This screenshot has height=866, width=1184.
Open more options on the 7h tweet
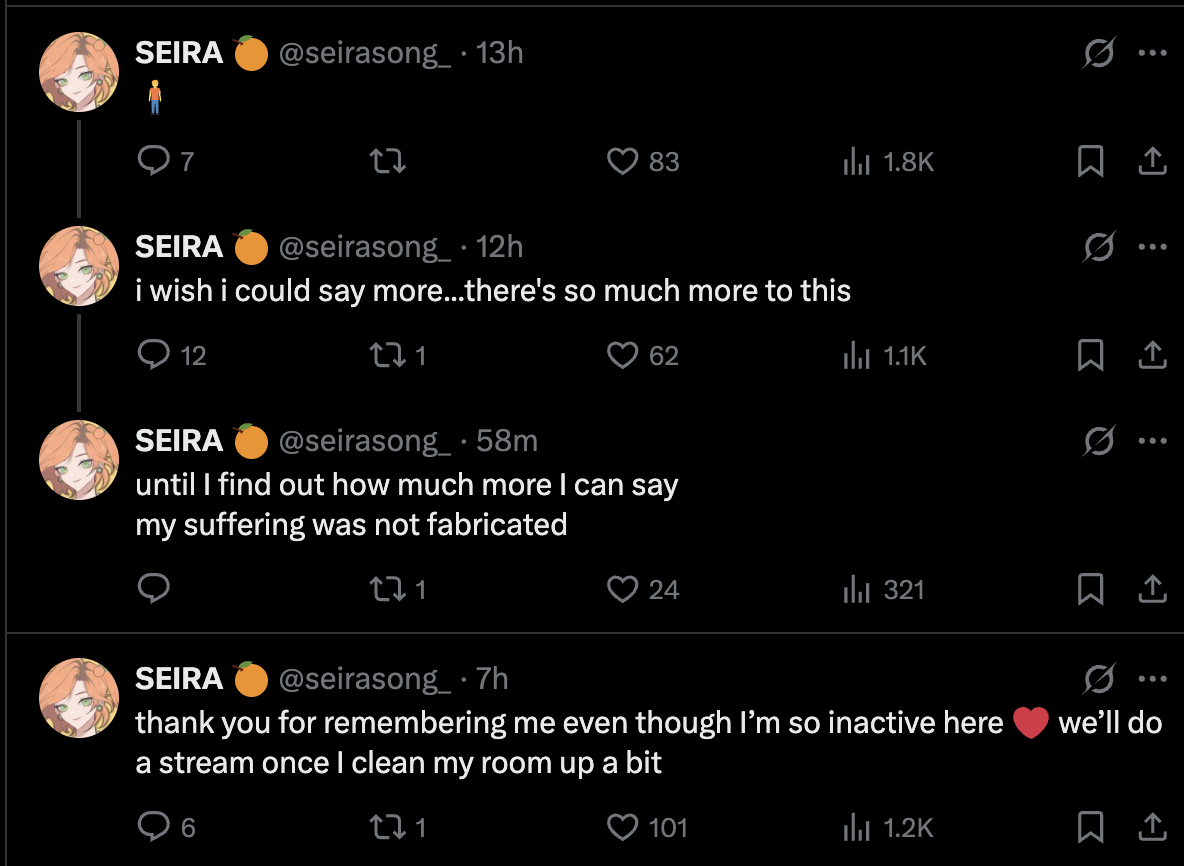1152,679
